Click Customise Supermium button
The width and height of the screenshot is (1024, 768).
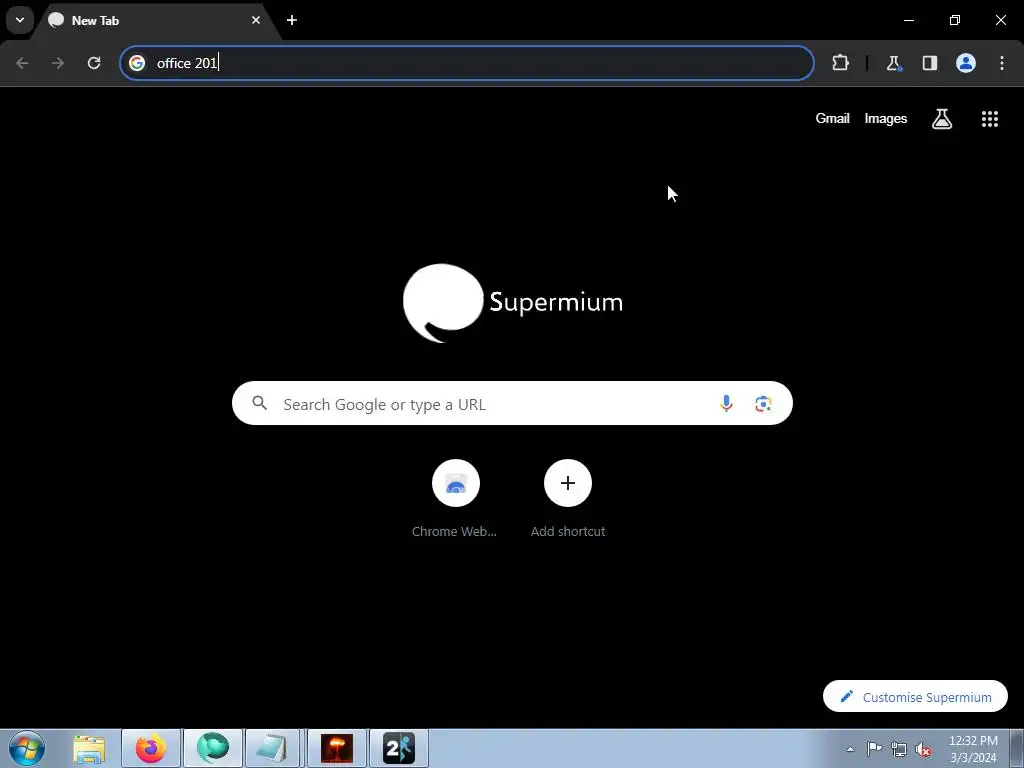[915, 697]
